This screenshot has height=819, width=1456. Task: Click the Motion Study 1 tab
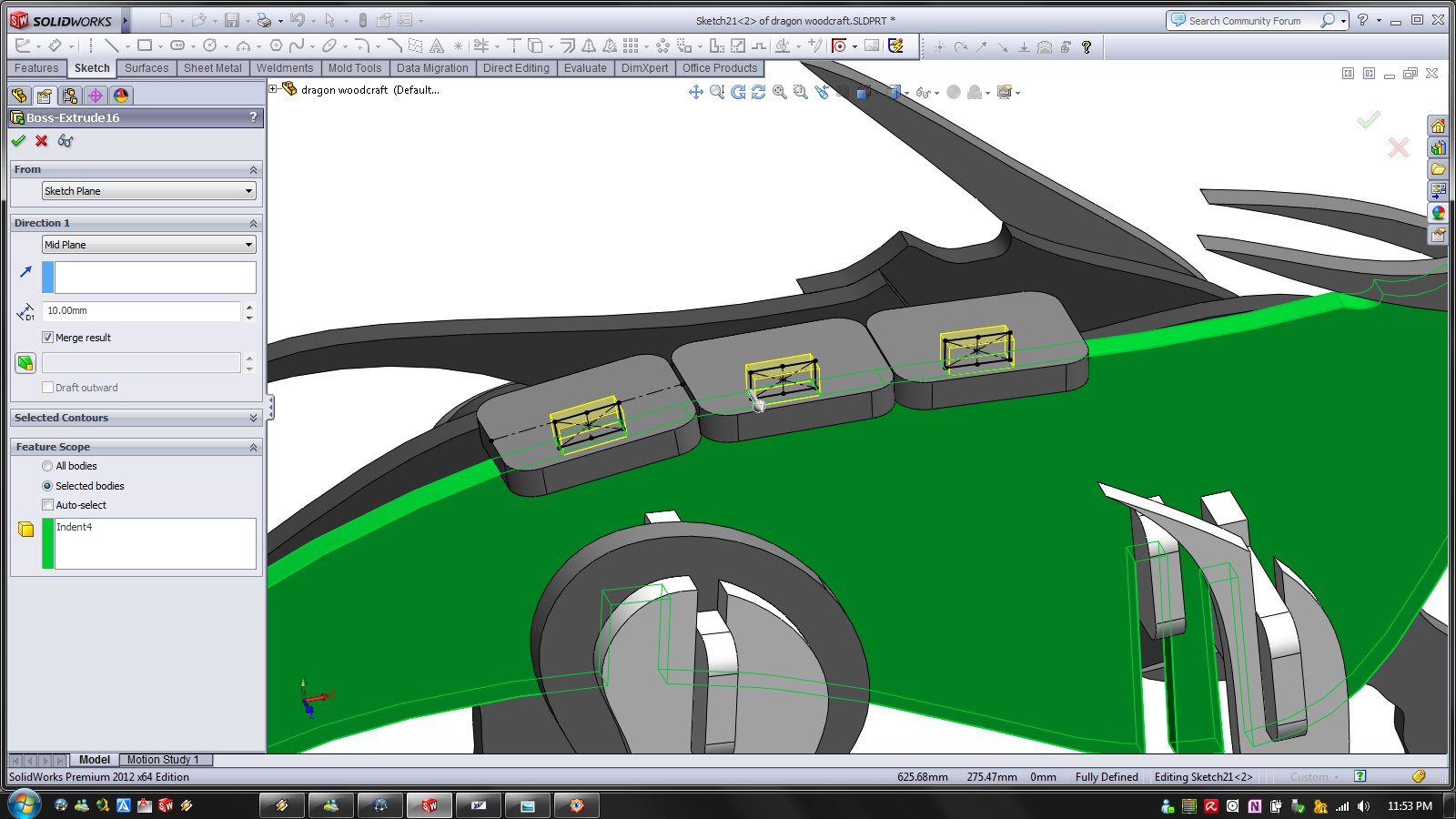(162, 760)
